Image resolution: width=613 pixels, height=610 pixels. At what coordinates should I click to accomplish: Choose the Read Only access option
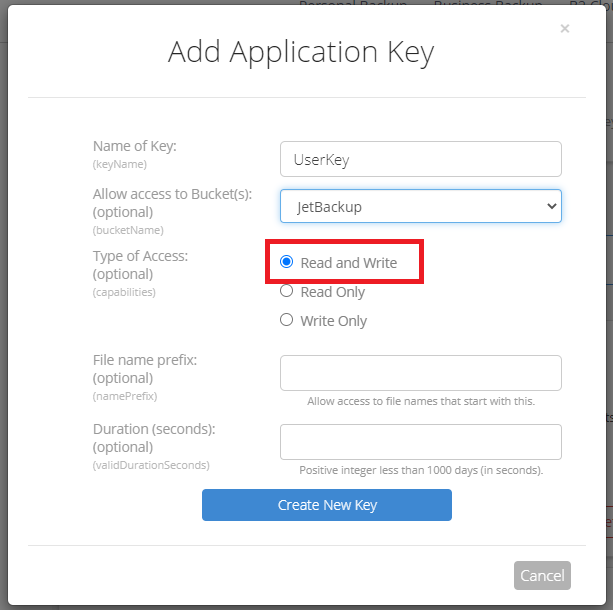(x=287, y=292)
